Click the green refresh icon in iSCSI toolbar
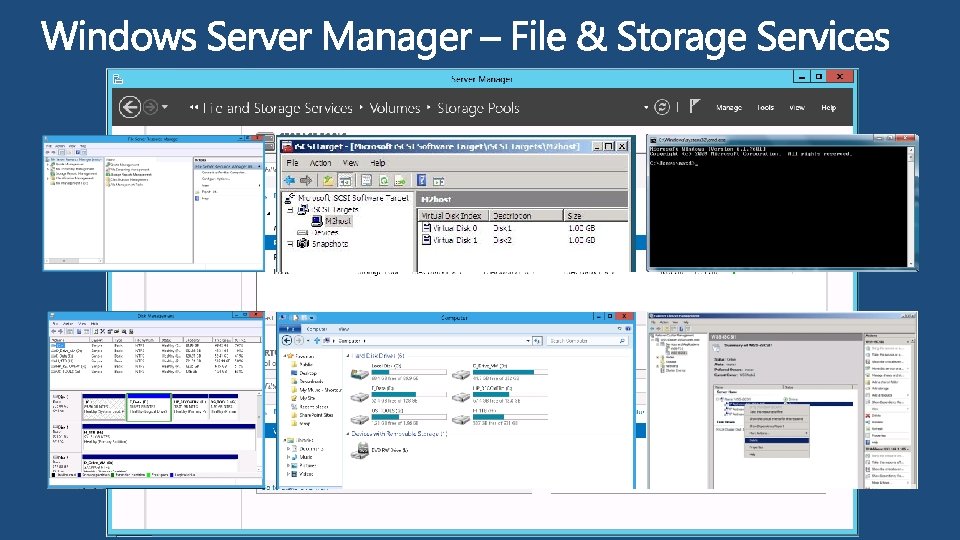The height and width of the screenshot is (540, 960). pyautogui.click(x=383, y=181)
